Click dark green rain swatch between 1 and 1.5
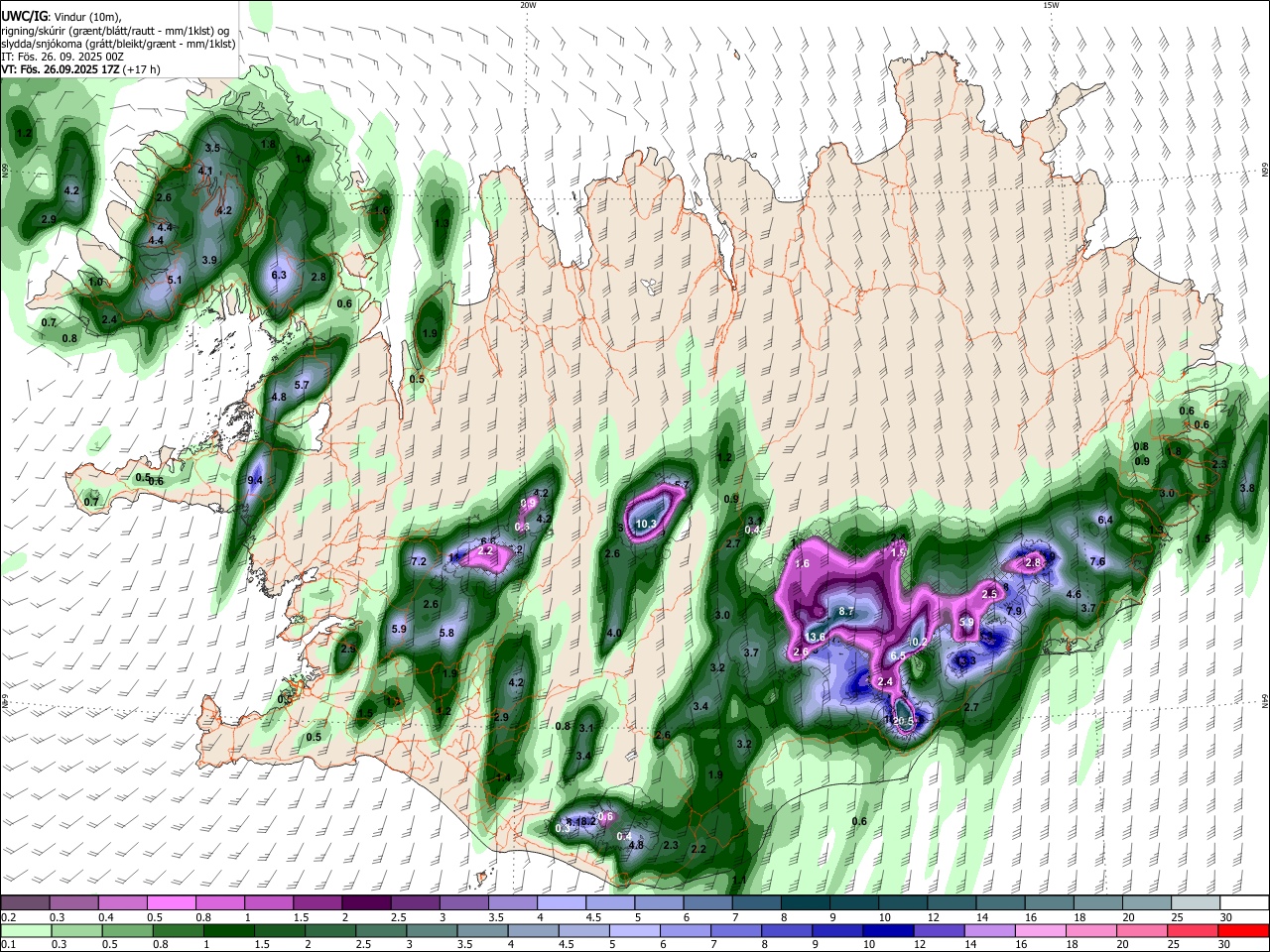This screenshot has height=952, width=1270. [228, 930]
